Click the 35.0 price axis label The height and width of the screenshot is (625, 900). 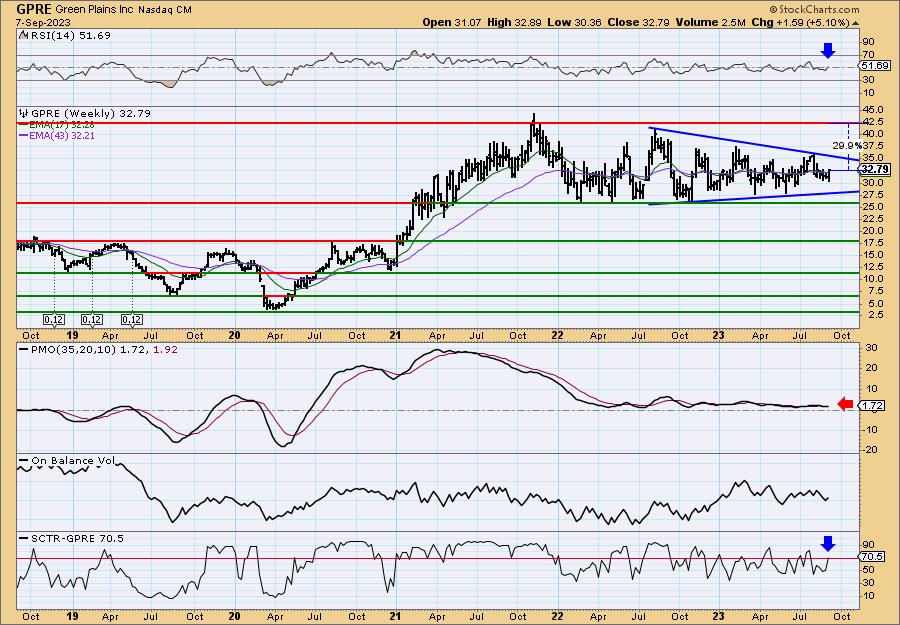872,158
